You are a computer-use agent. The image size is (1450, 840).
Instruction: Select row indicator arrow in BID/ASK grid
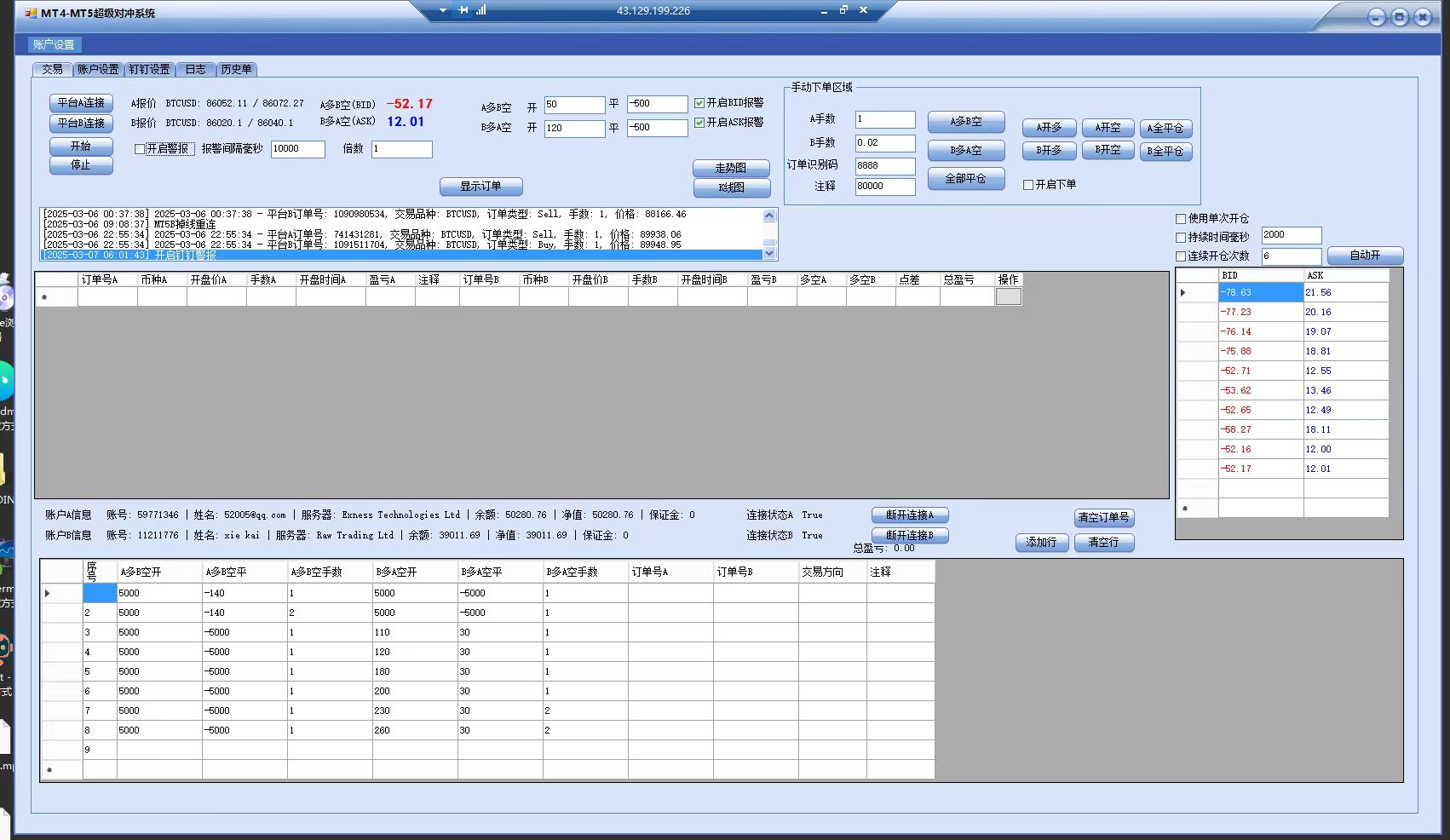click(x=1183, y=293)
